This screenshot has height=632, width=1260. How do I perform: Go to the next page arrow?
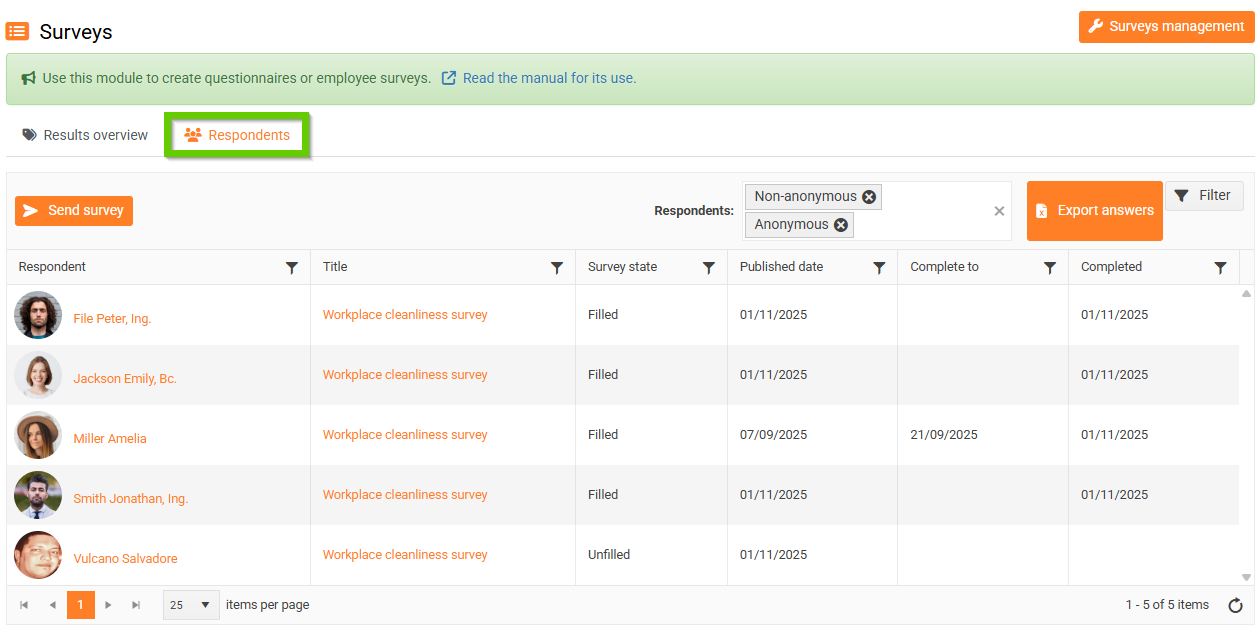pos(108,605)
